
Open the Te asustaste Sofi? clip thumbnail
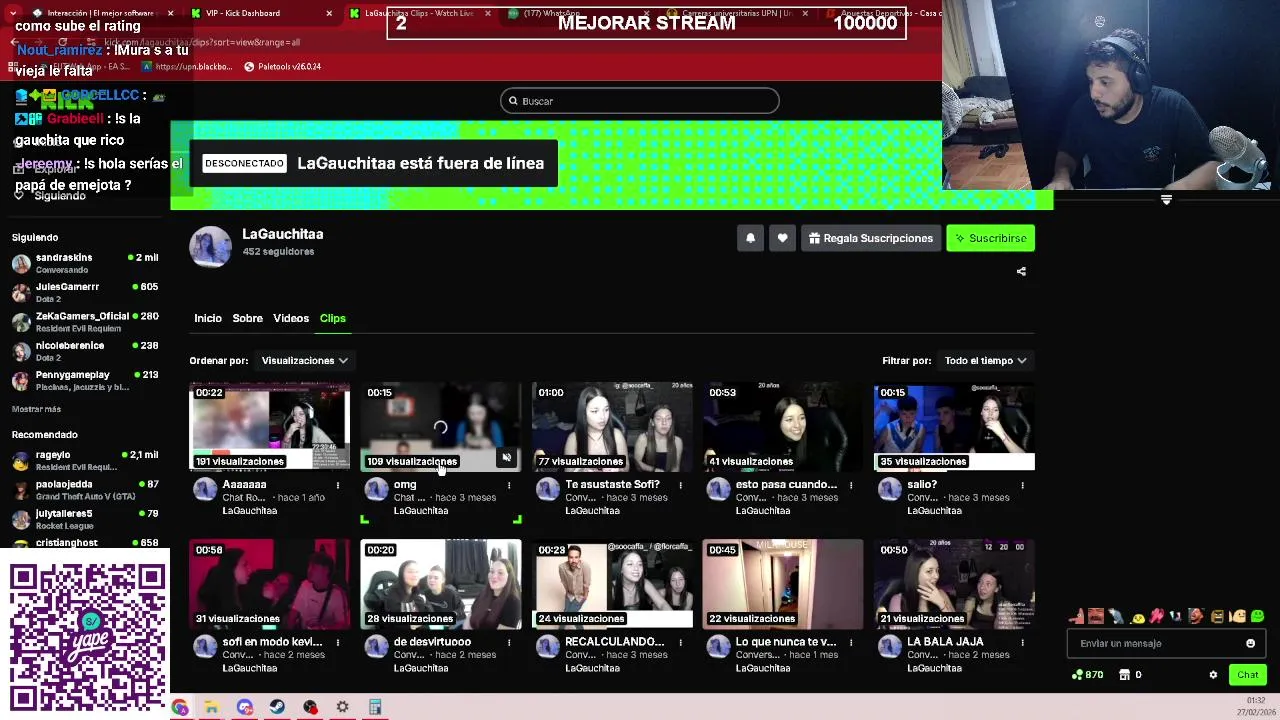point(612,426)
